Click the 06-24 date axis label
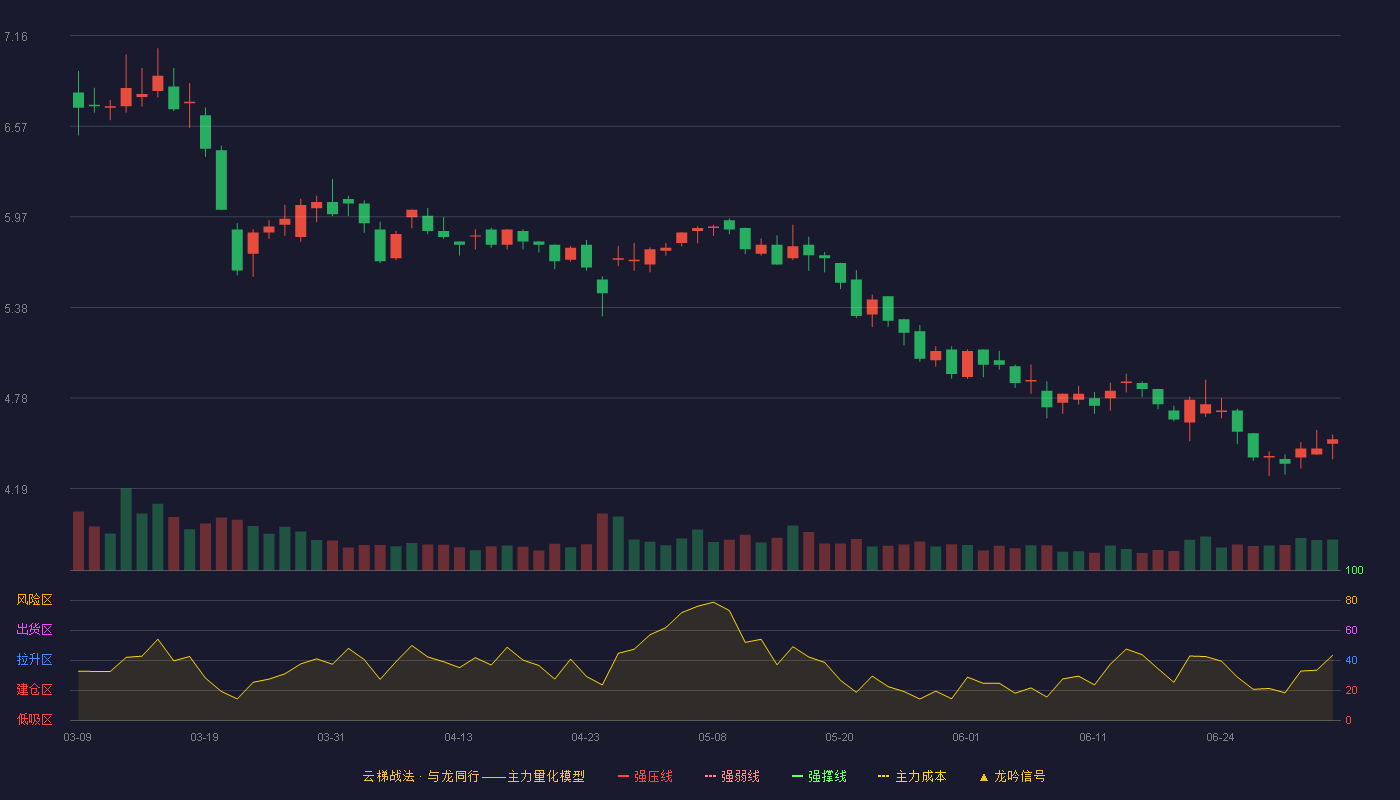The height and width of the screenshot is (800, 1400). click(x=1220, y=737)
